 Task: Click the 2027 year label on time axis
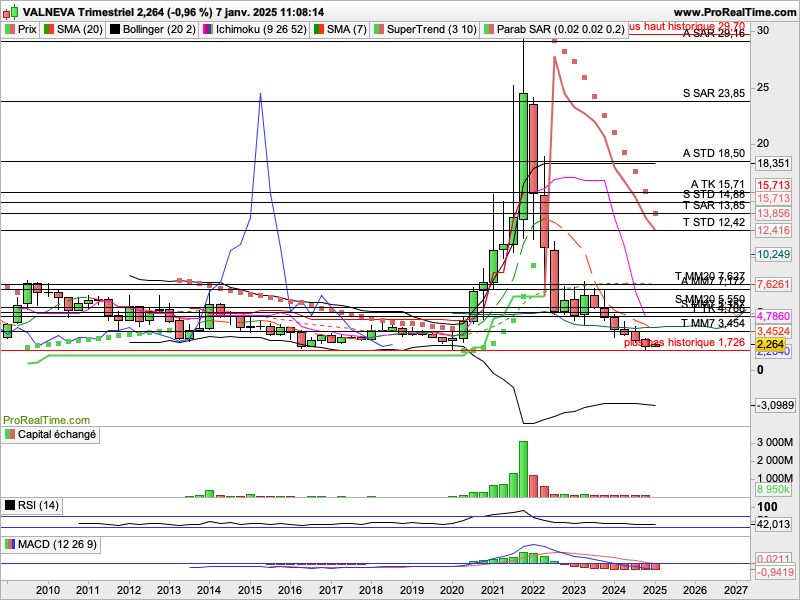(735, 590)
